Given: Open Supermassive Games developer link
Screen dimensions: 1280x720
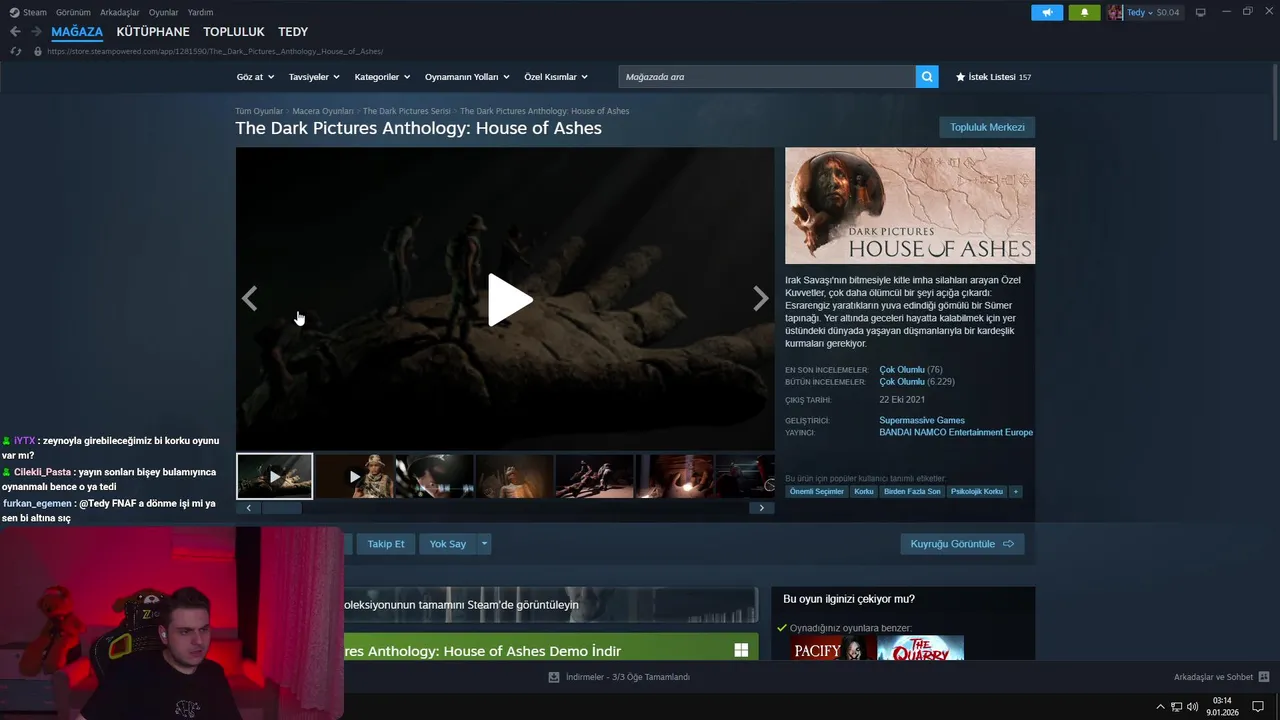Looking at the screenshot, I should click(922, 420).
